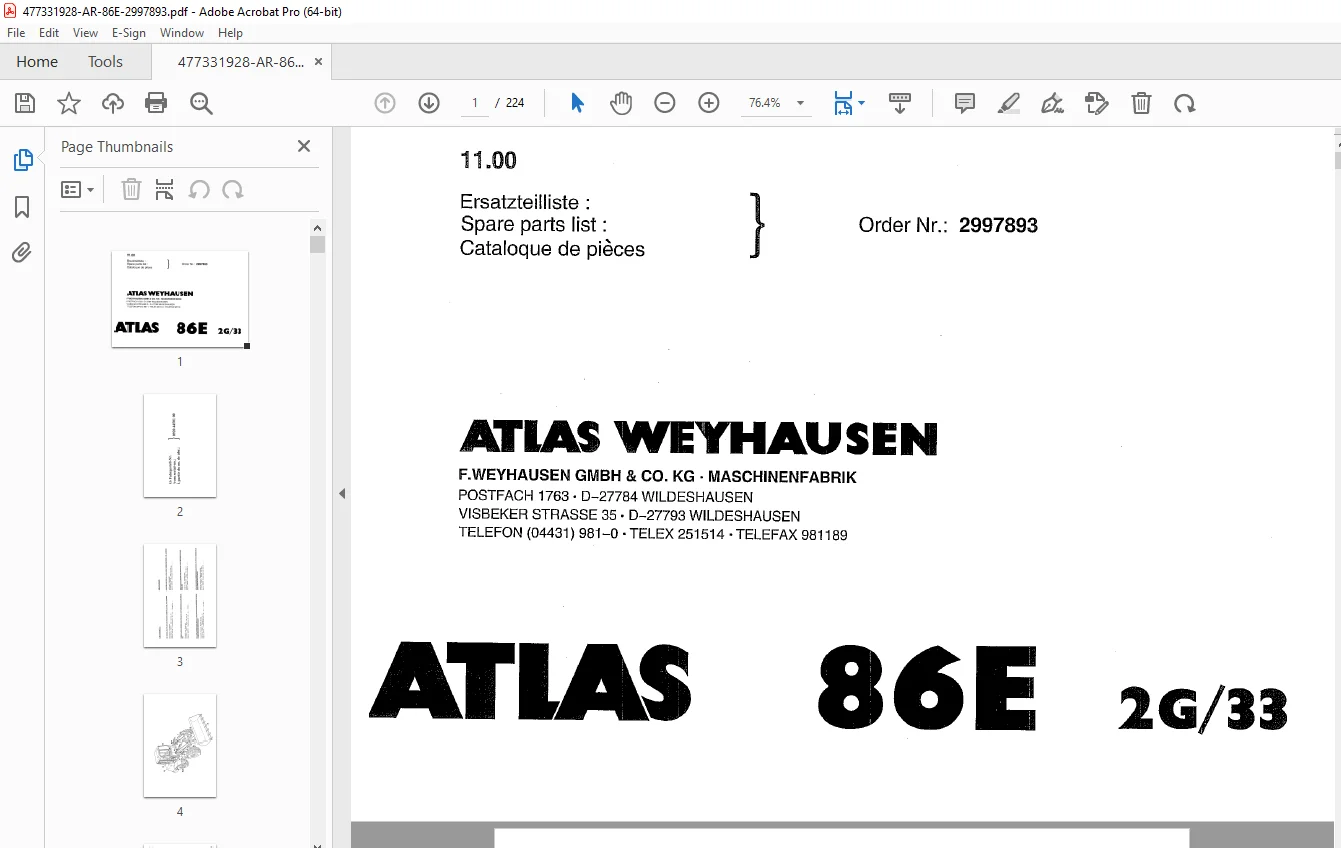Activate the Selection arrow tool
The image size is (1341, 848).
coord(577,103)
